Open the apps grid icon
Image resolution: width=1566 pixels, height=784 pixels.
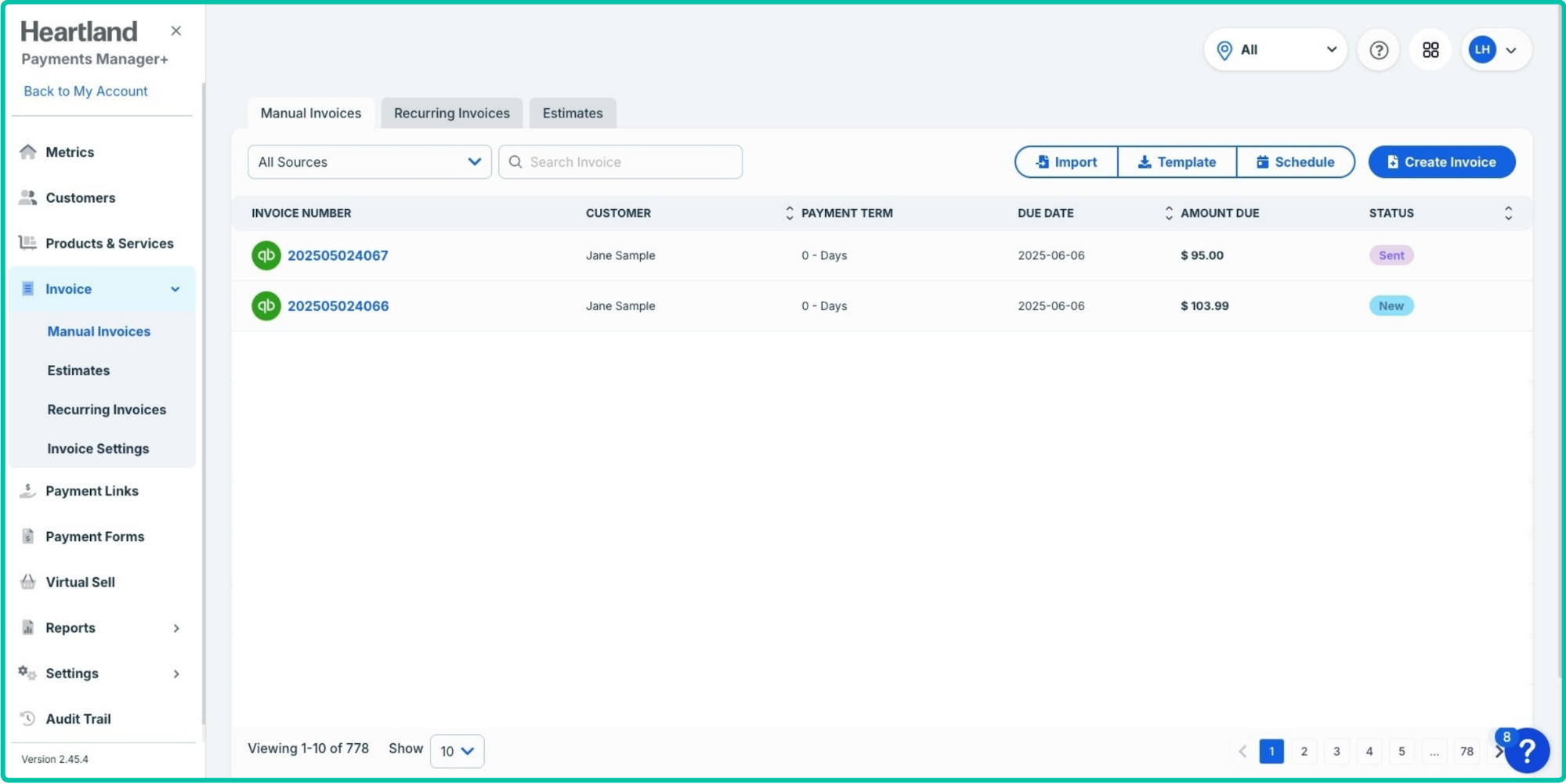pos(1430,50)
